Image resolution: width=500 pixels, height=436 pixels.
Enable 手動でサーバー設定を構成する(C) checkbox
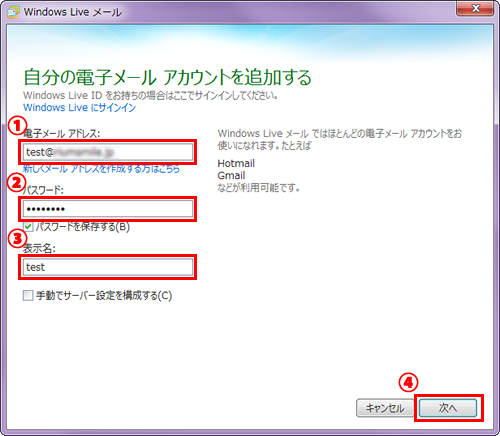(28, 295)
